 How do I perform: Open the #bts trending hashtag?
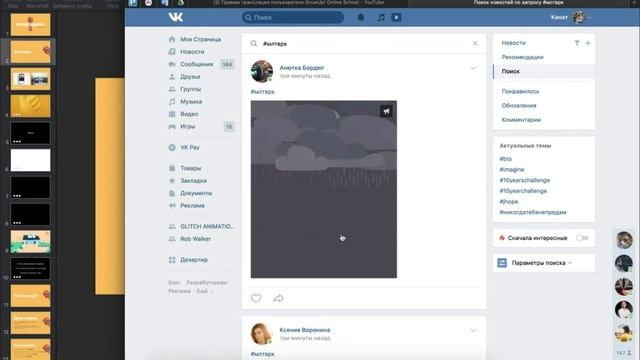pyautogui.click(x=505, y=159)
